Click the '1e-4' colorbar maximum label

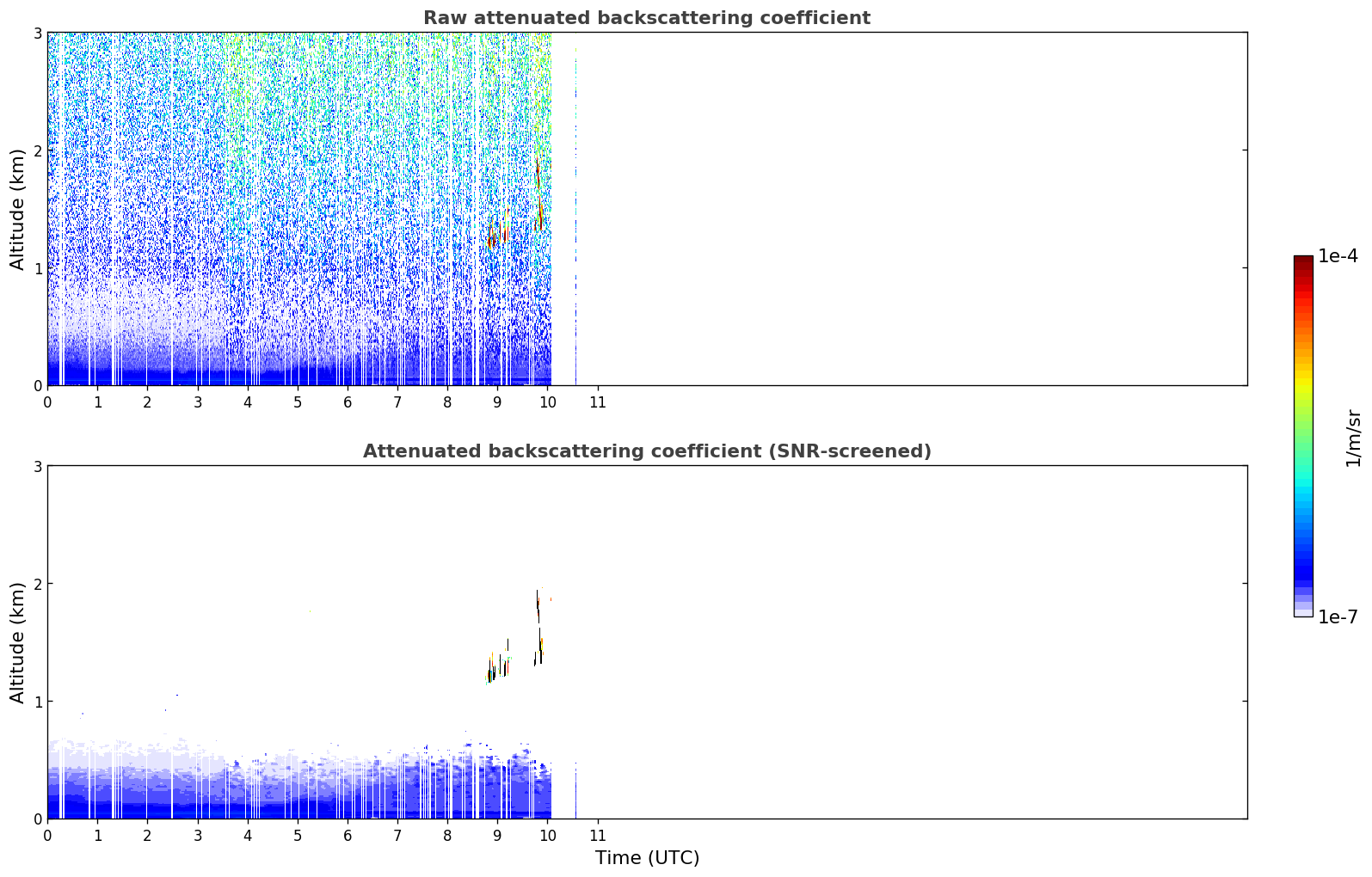(1338, 256)
